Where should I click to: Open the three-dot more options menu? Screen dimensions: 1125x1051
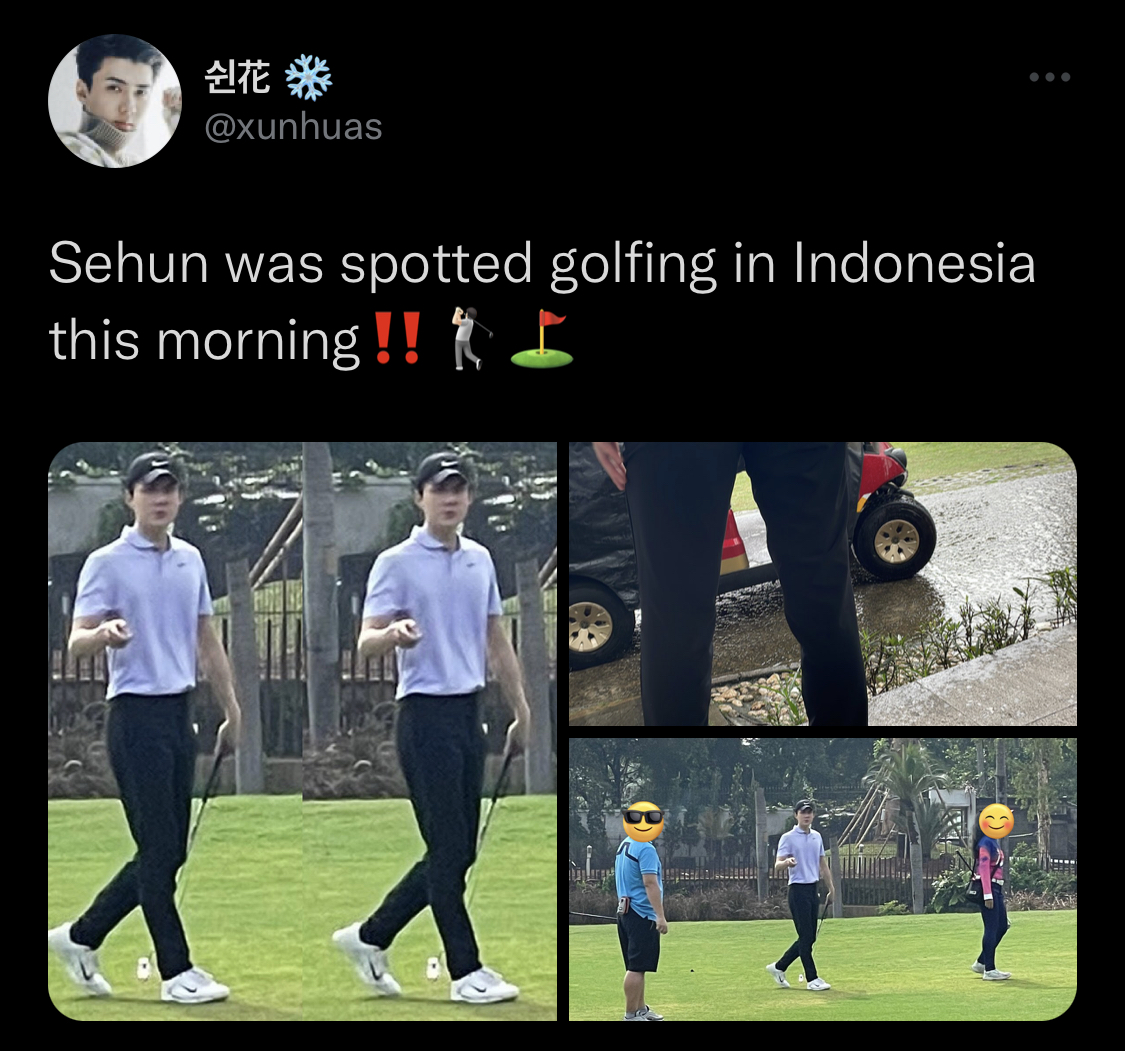click(x=1050, y=77)
